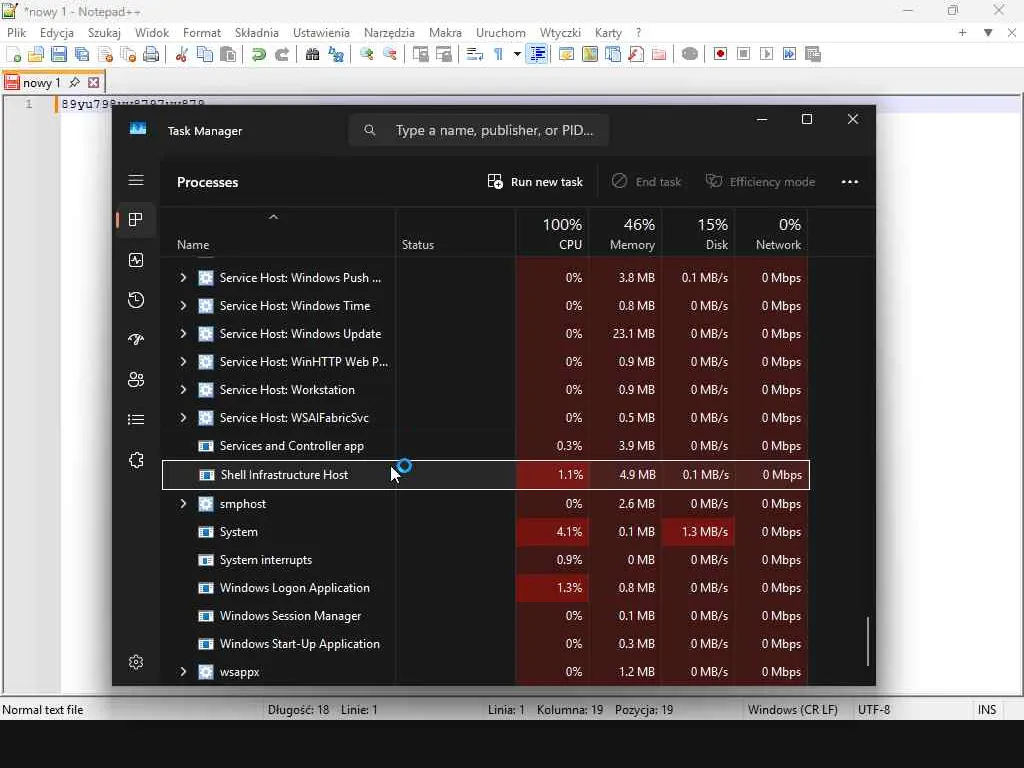Click the Copy icon in Notepad++ toolbar

(204, 54)
